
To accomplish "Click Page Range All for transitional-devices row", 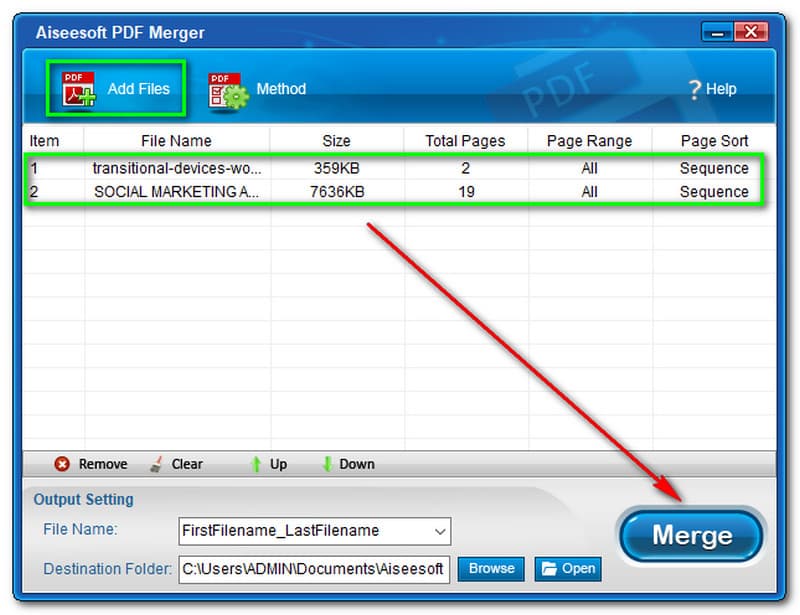I will [589, 168].
